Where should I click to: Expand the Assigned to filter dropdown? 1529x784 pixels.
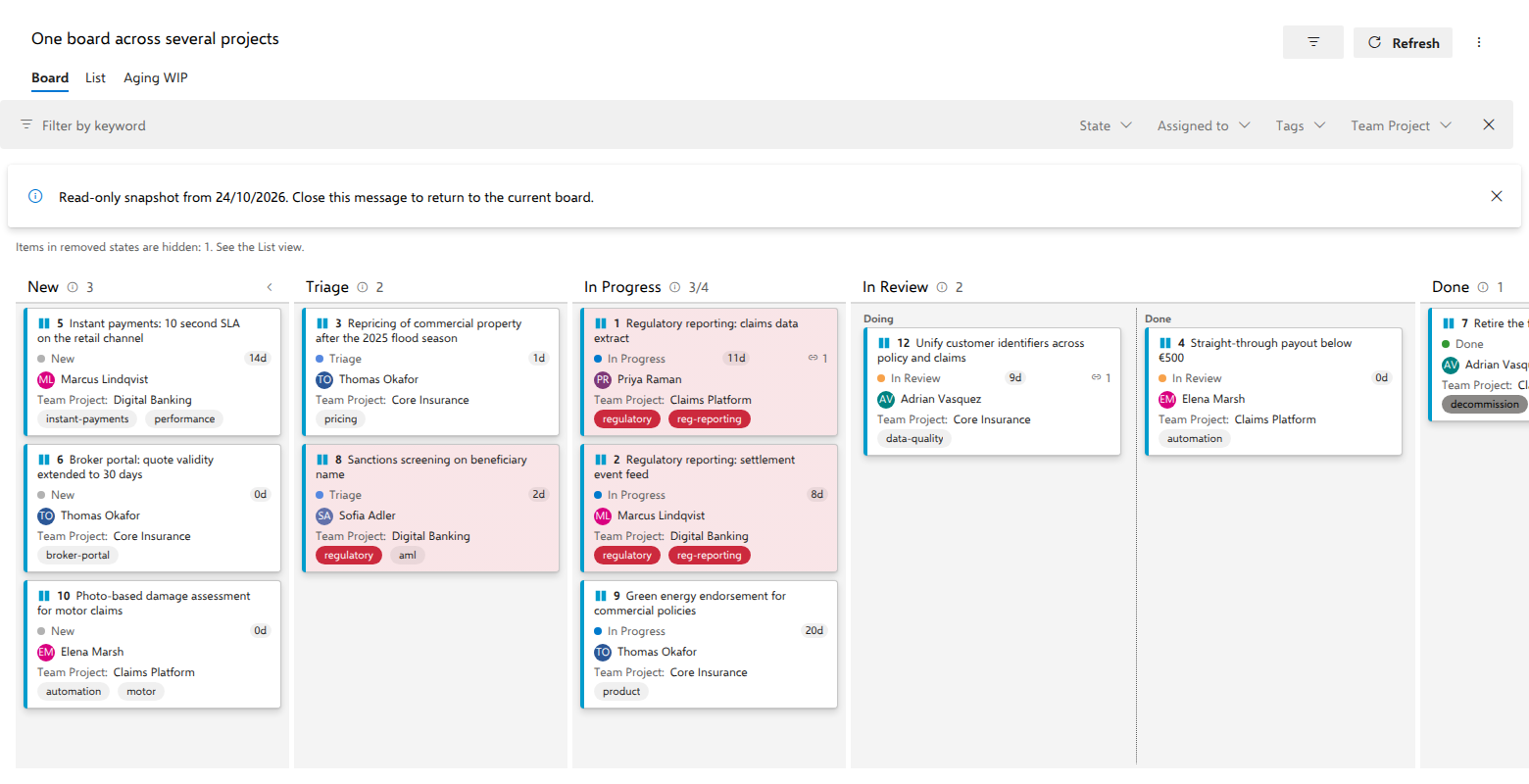click(x=1204, y=125)
